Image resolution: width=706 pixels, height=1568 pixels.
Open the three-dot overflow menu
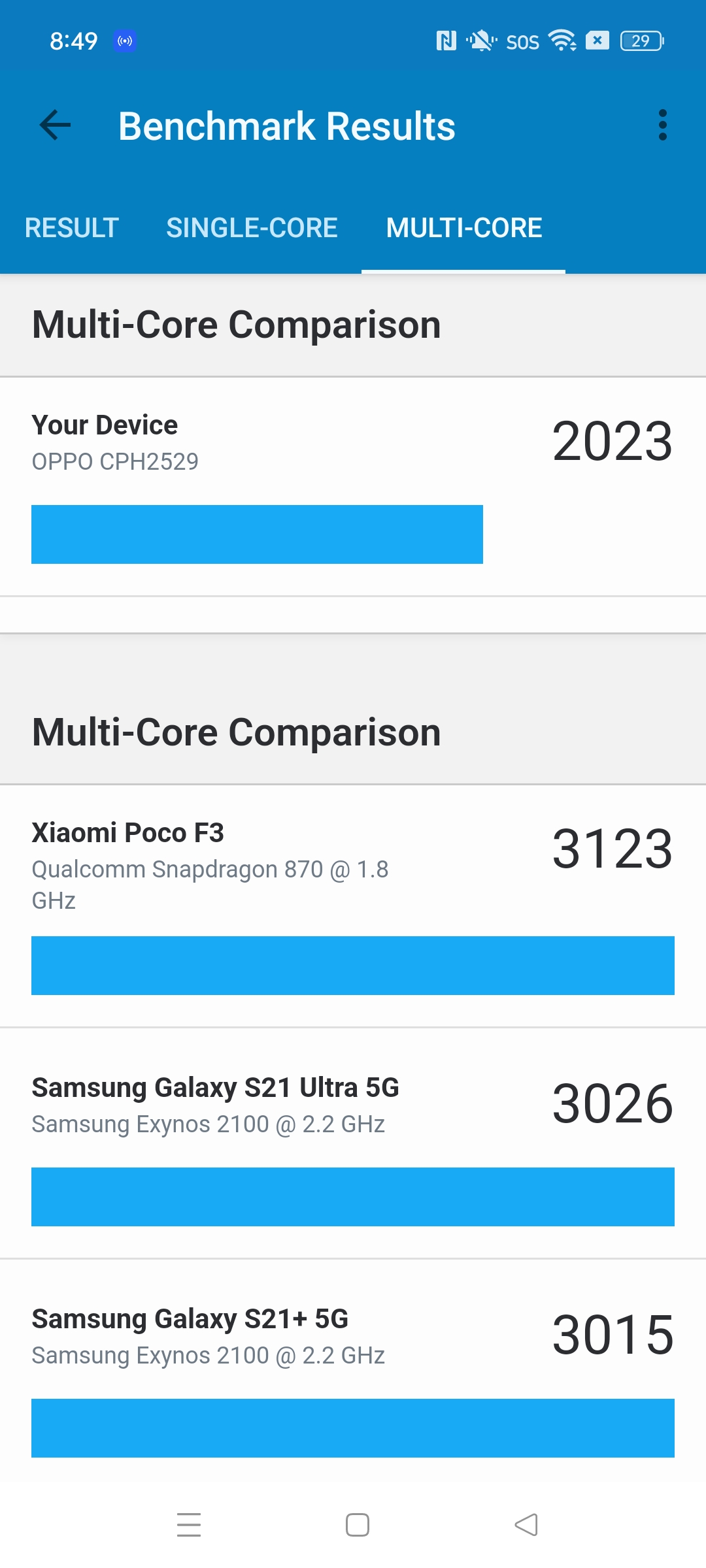coord(663,125)
